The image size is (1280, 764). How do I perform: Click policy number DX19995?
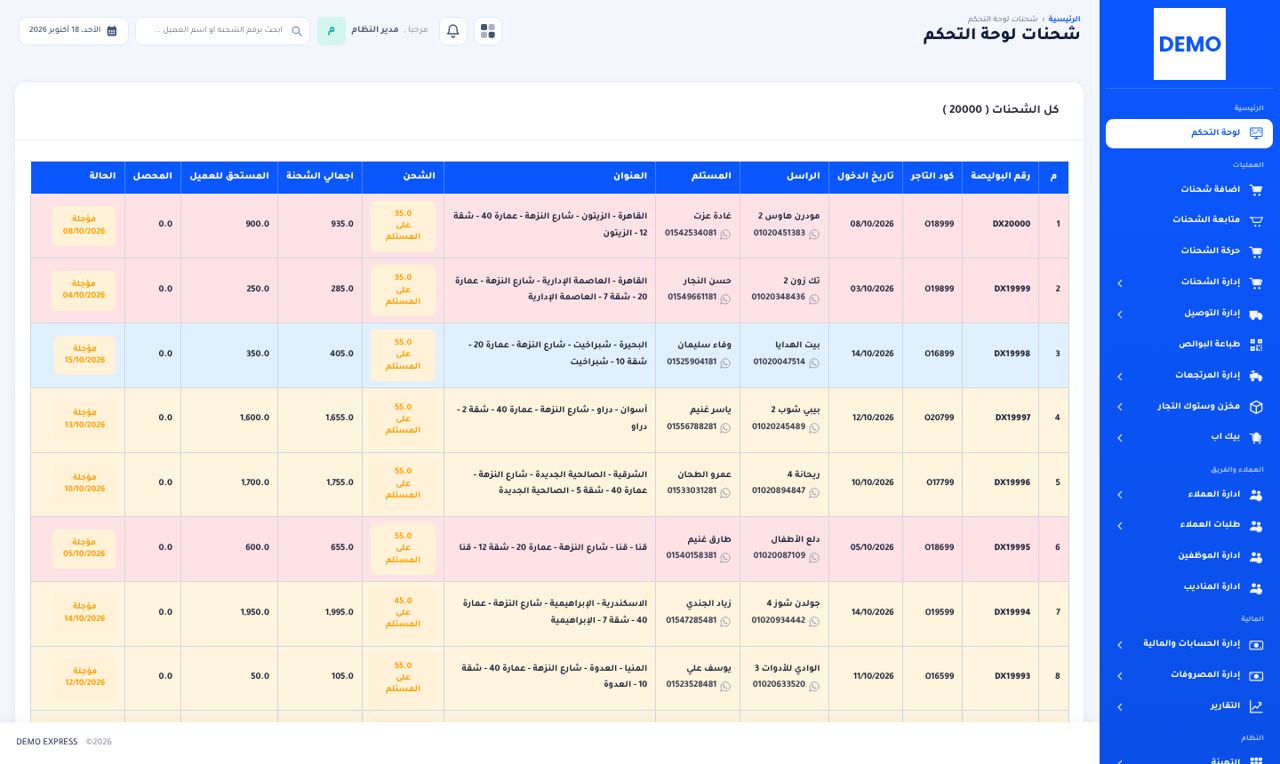1012,548
